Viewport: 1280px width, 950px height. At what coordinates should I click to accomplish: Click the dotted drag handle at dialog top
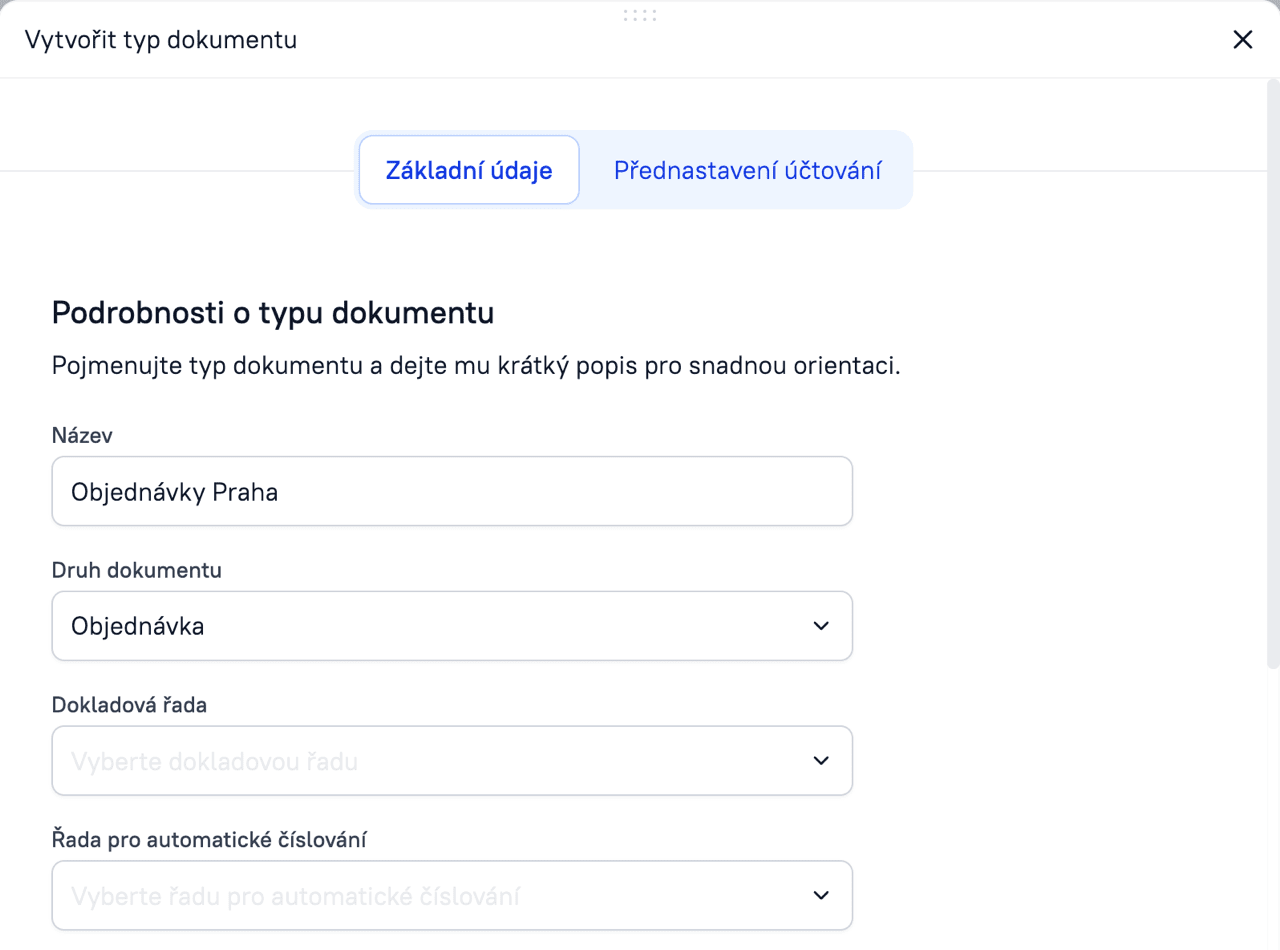pos(640,15)
